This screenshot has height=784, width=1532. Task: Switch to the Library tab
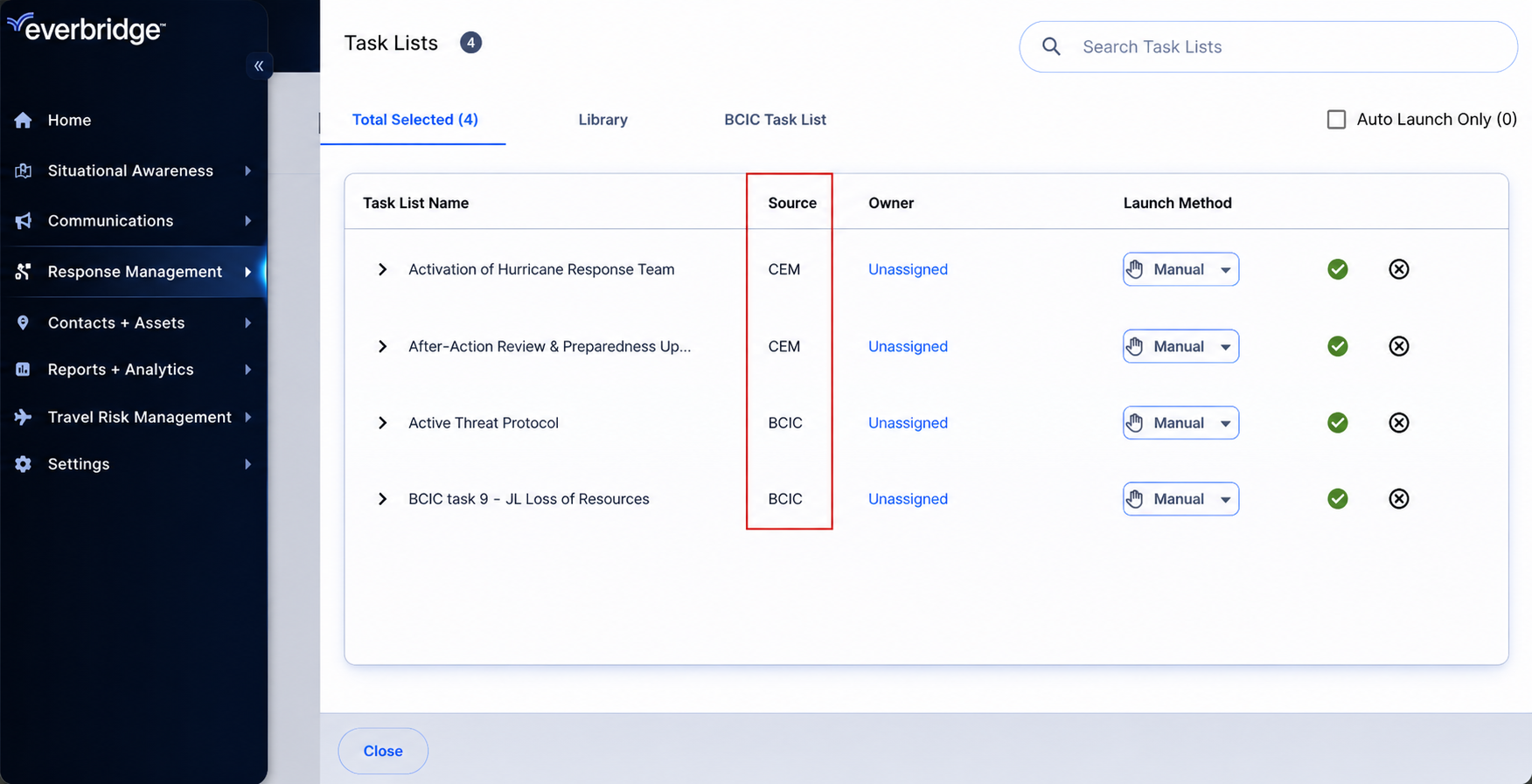pos(602,120)
